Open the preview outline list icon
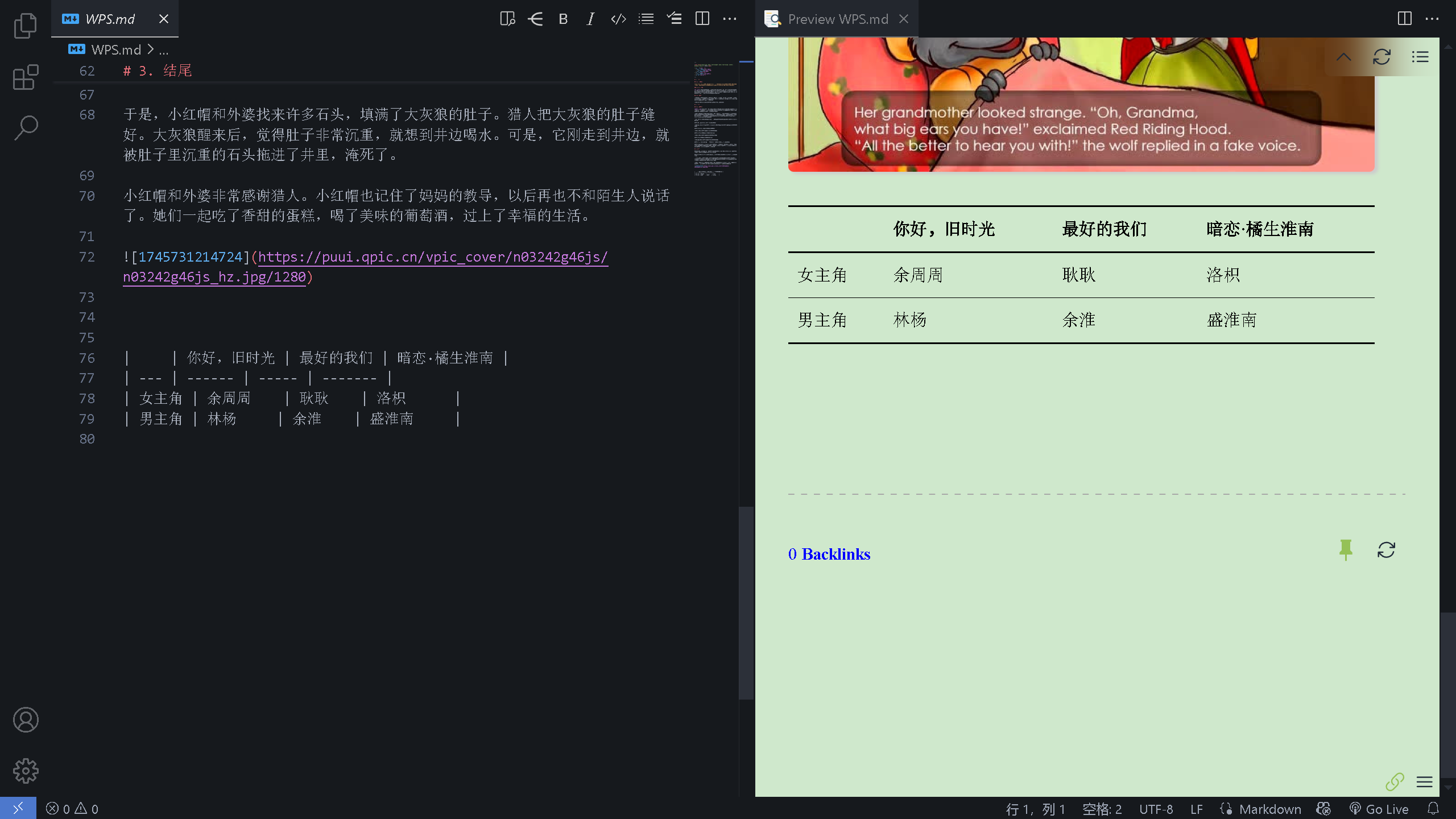Viewport: 1456px width, 819px height. (x=1419, y=57)
